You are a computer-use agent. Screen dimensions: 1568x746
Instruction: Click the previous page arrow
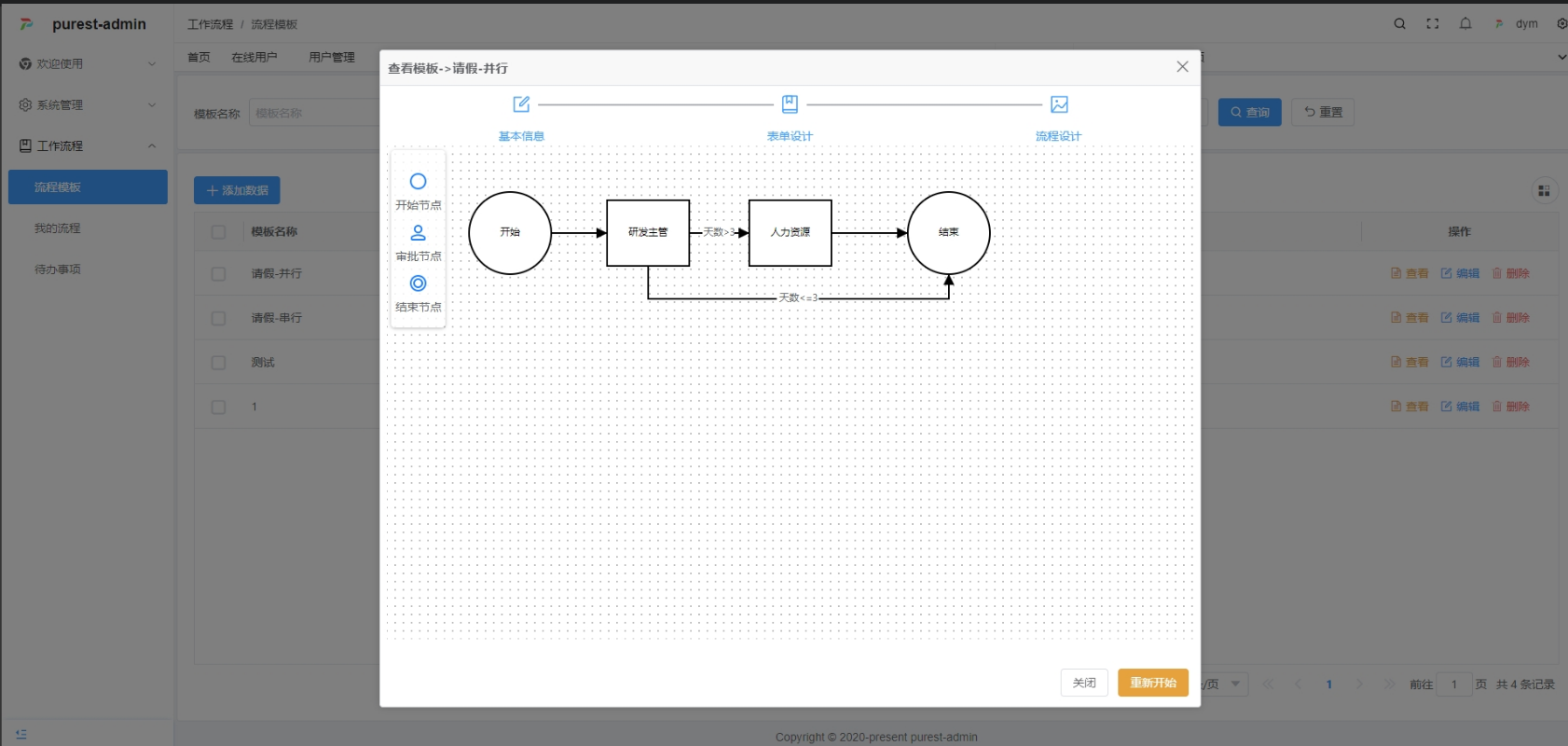click(x=1298, y=684)
